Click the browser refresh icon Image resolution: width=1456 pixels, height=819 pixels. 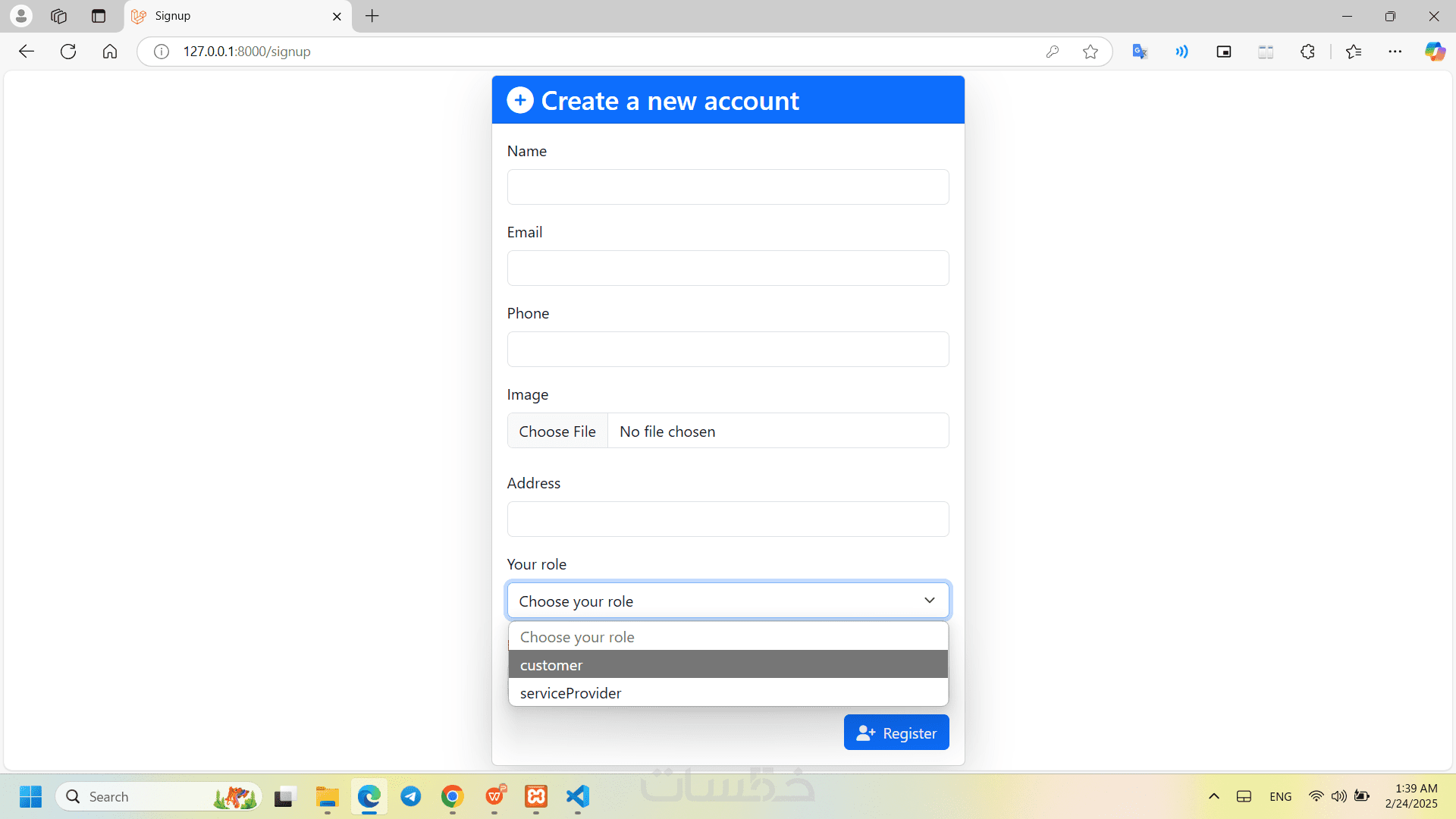pos(68,52)
